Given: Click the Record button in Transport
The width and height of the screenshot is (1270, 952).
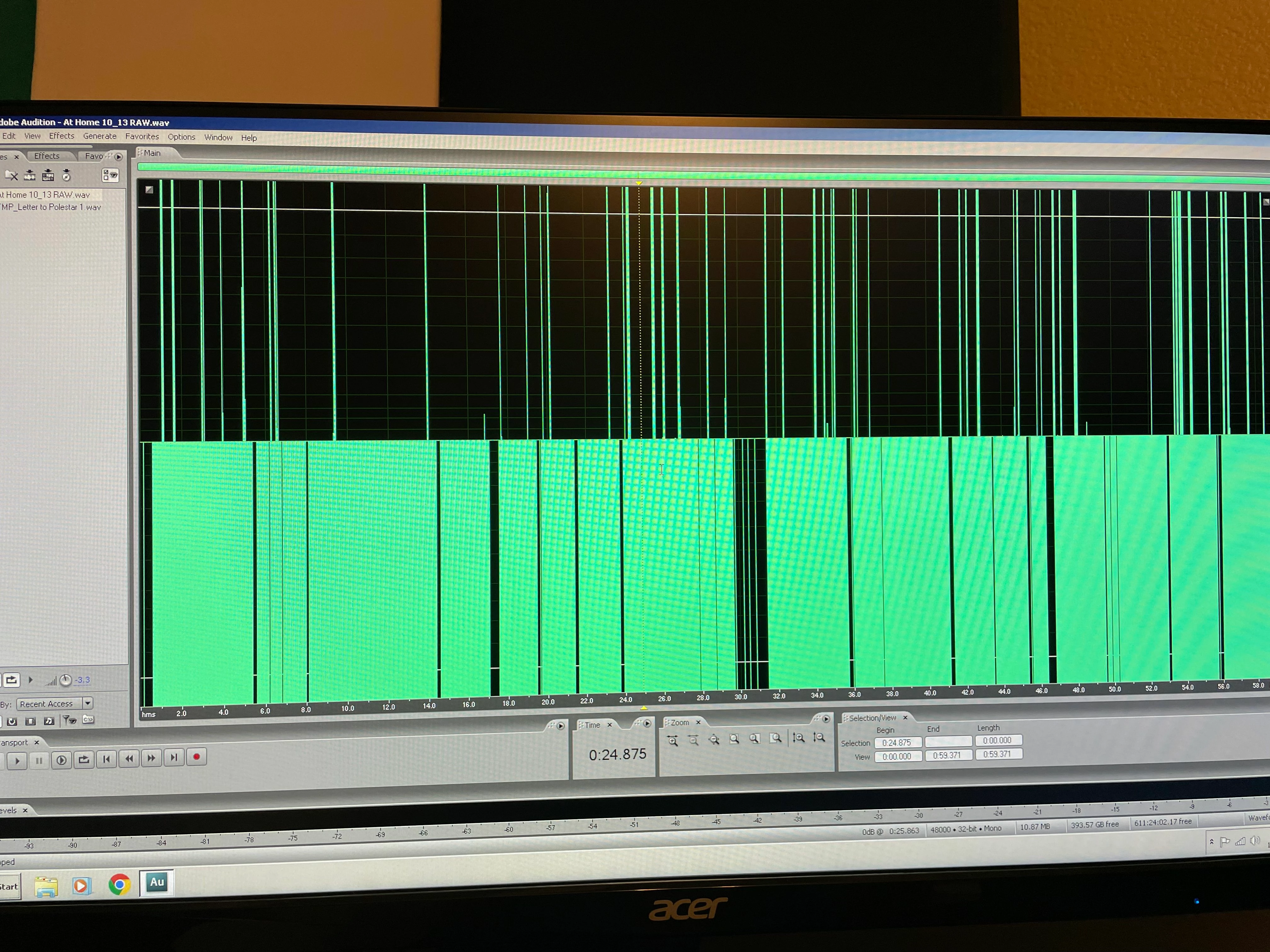Looking at the screenshot, I should point(196,757).
